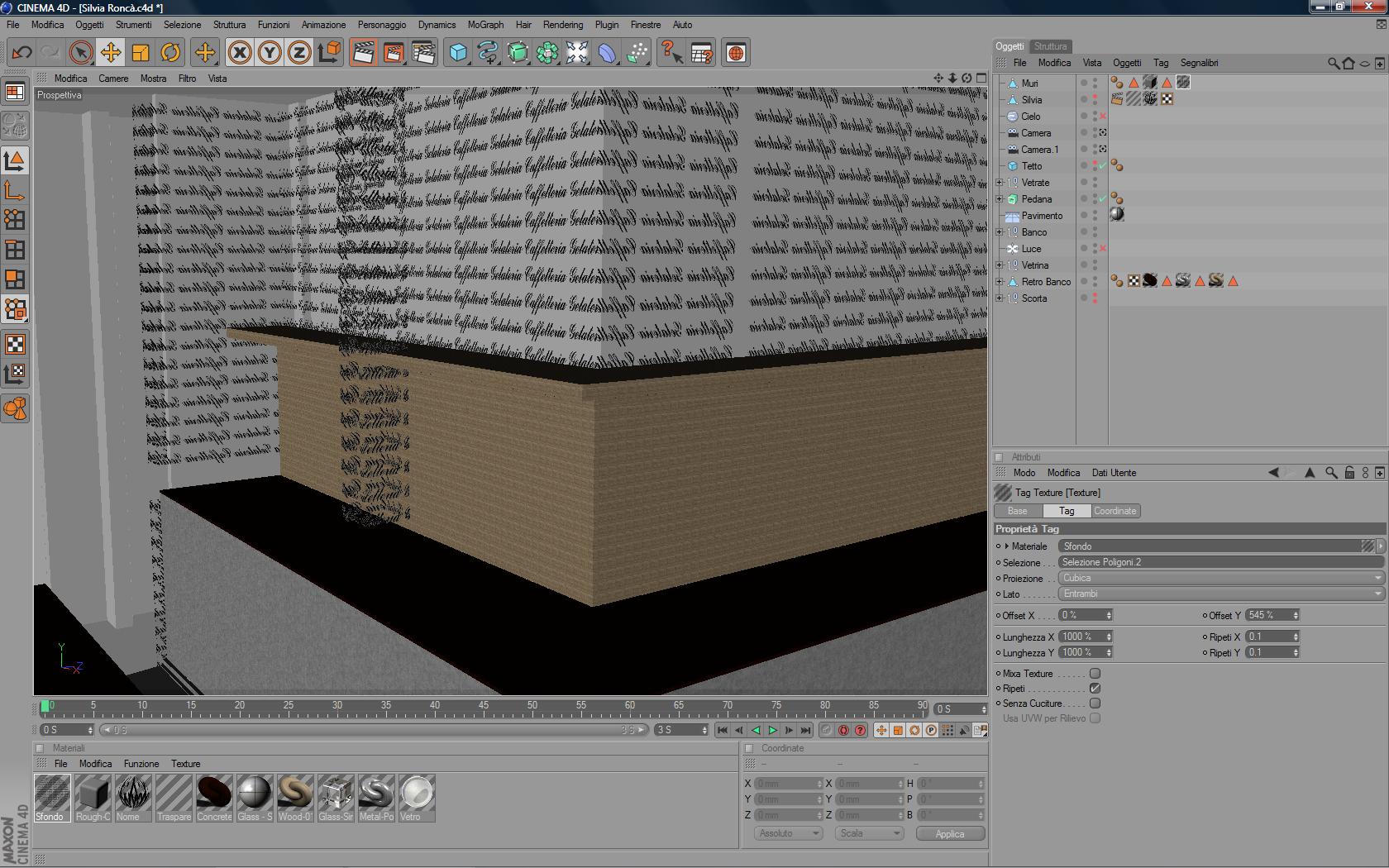The image size is (1389, 868).
Task: Open the Proiezione dropdown set to Cubica
Action: [1222, 578]
